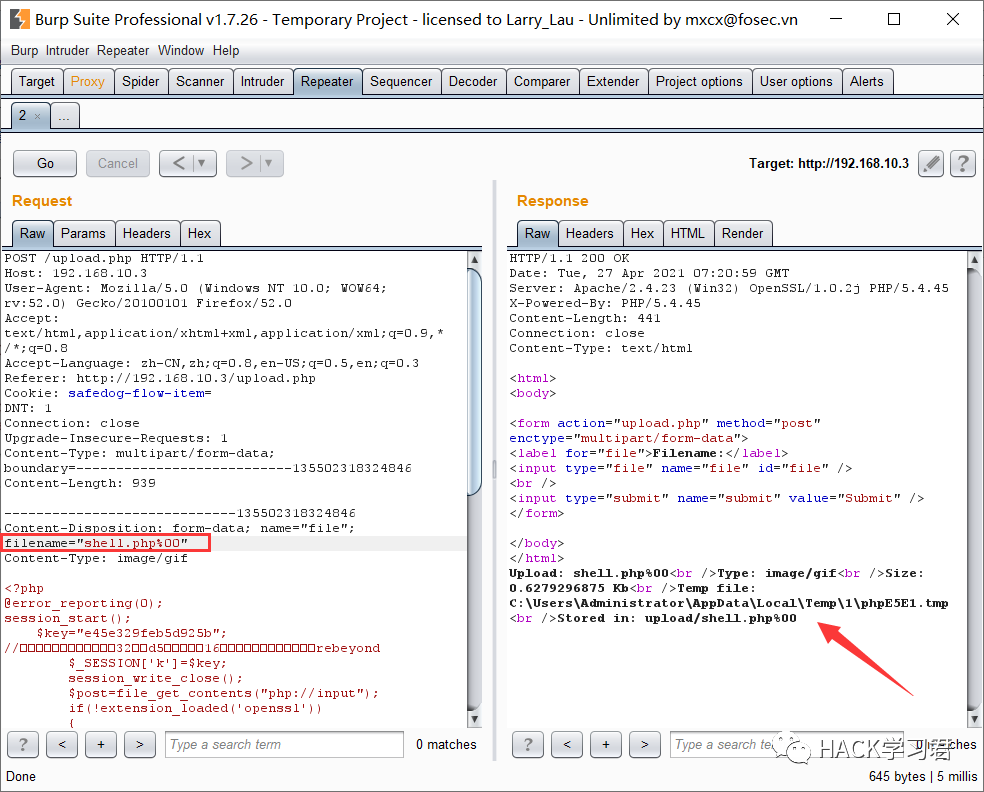Open back history dropdown arrow
Viewport: 984px width, 792px height.
pos(202,164)
